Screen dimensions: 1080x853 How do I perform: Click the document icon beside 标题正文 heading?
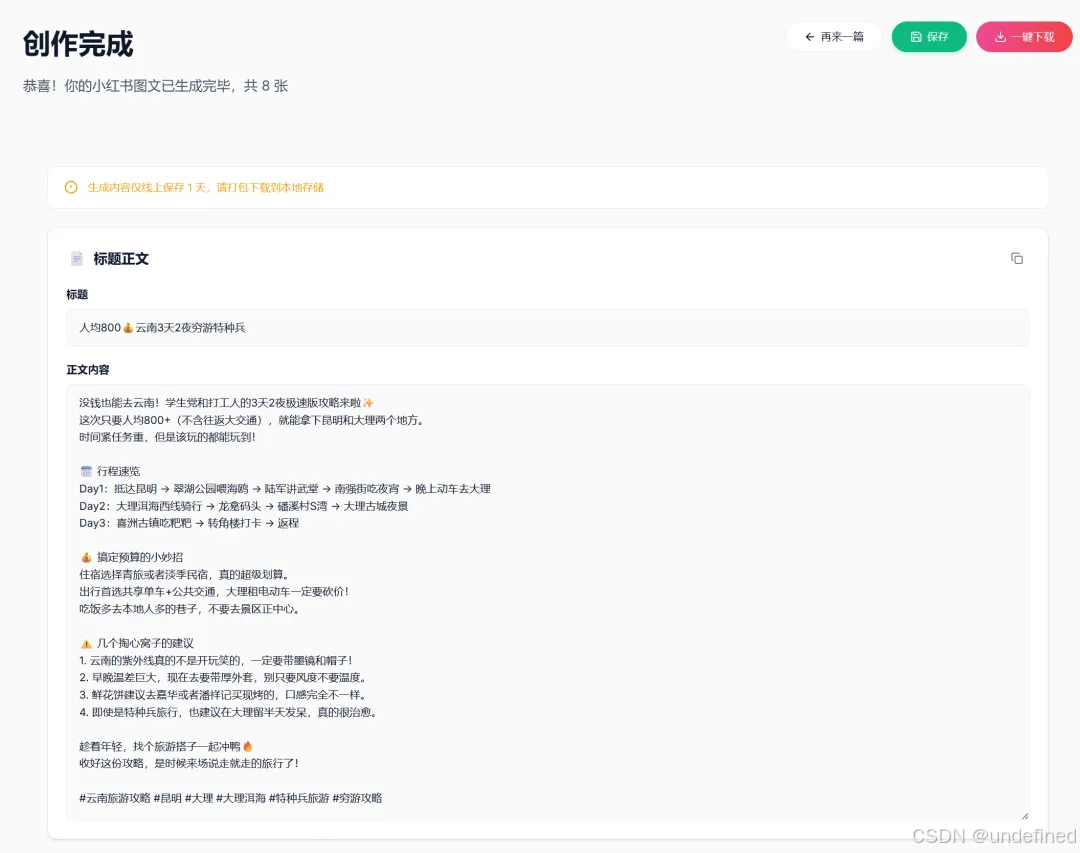pos(77,258)
